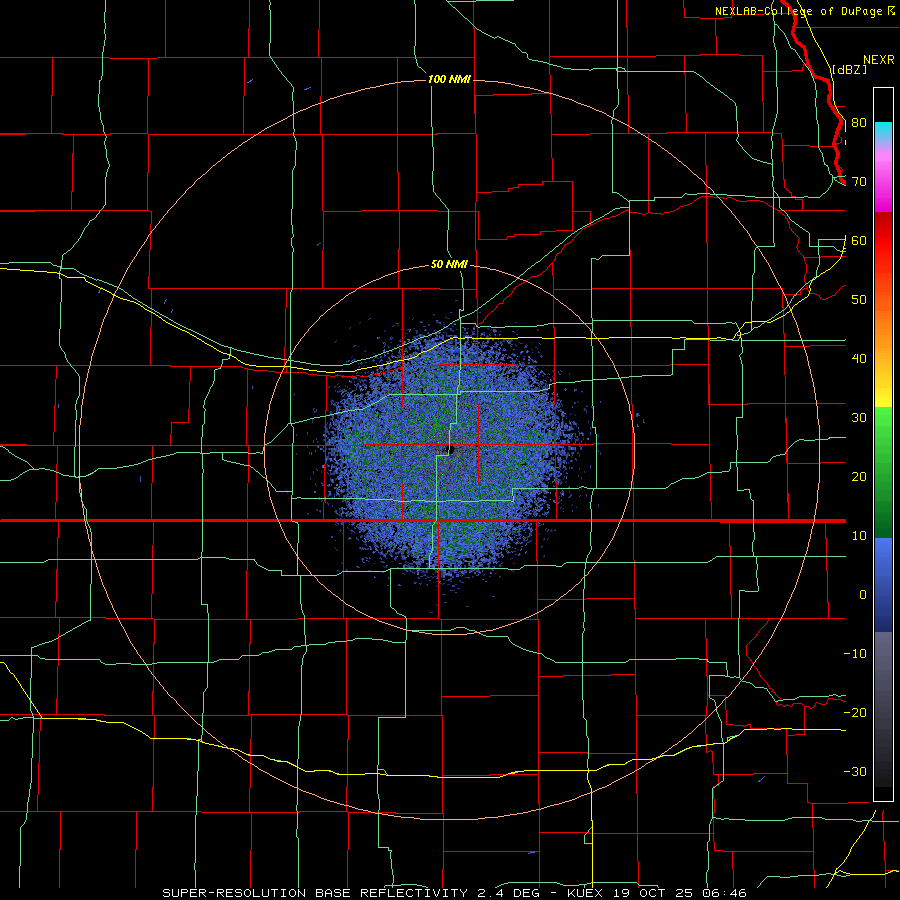Click the 50 NMI range ring label
Image resolution: width=900 pixels, height=900 pixels.
coord(449,265)
